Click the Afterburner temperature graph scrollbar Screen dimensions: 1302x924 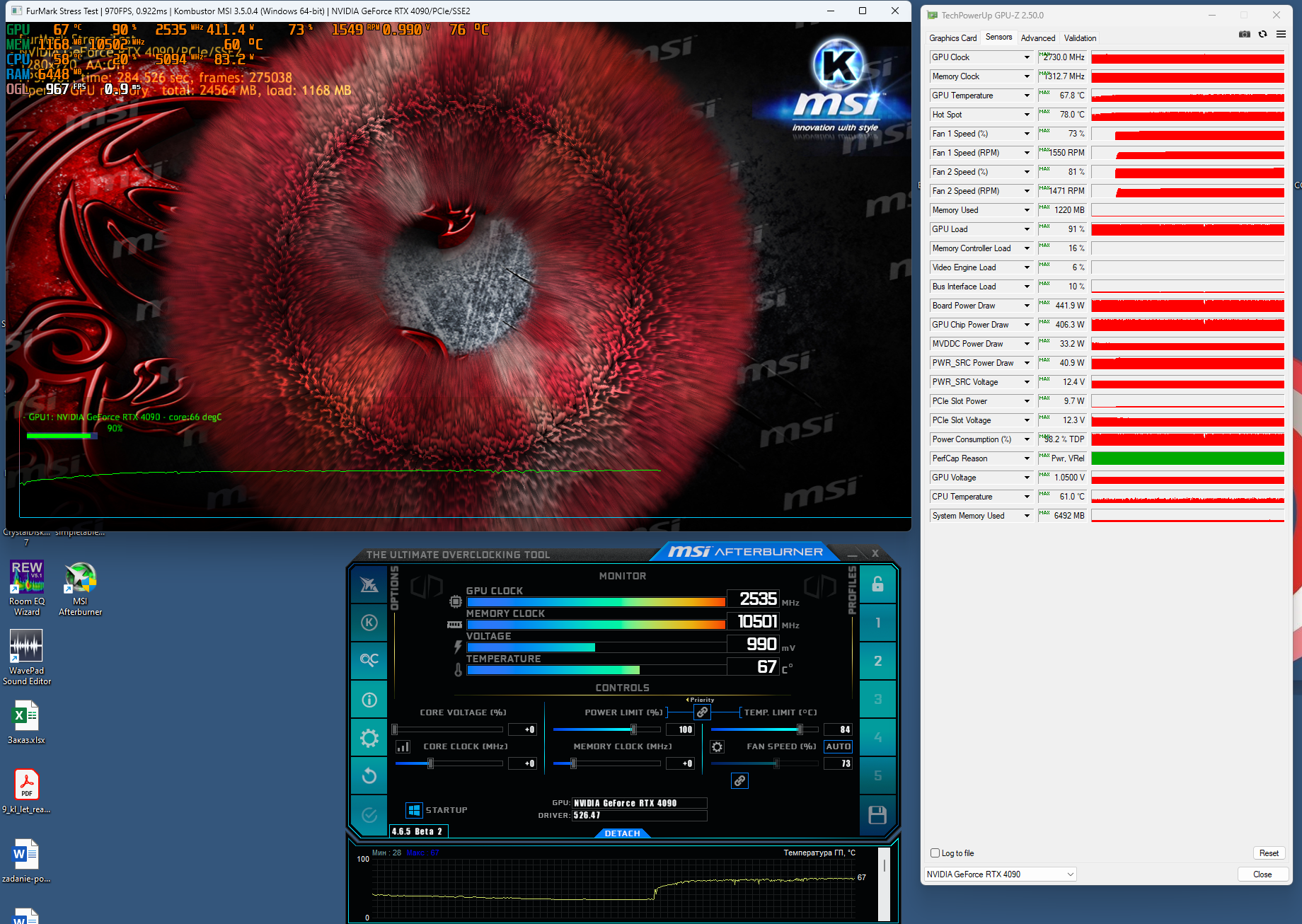pyautogui.click(x=884, y=884)
